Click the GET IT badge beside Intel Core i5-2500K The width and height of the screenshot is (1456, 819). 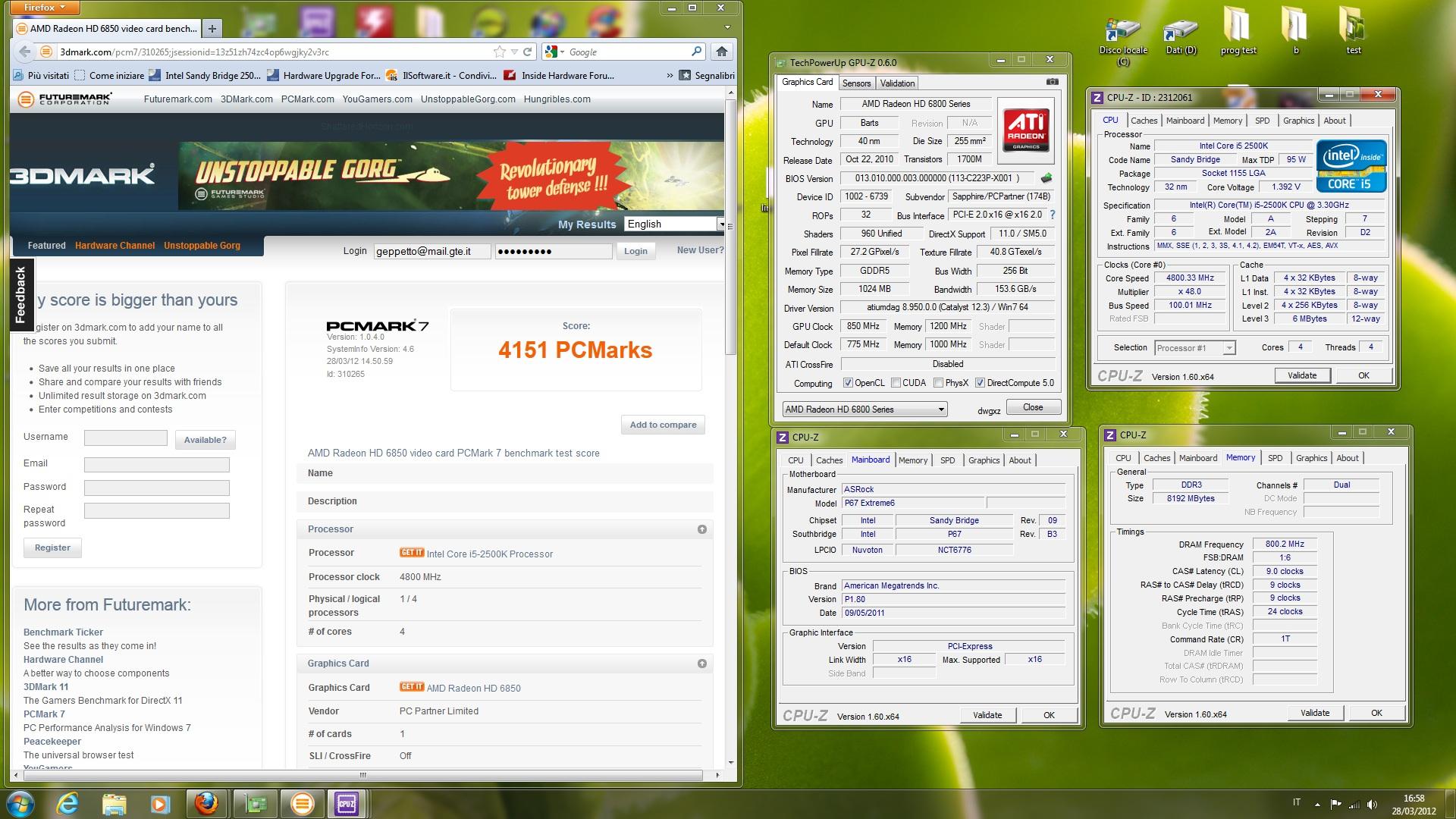[x=411, y=553]
